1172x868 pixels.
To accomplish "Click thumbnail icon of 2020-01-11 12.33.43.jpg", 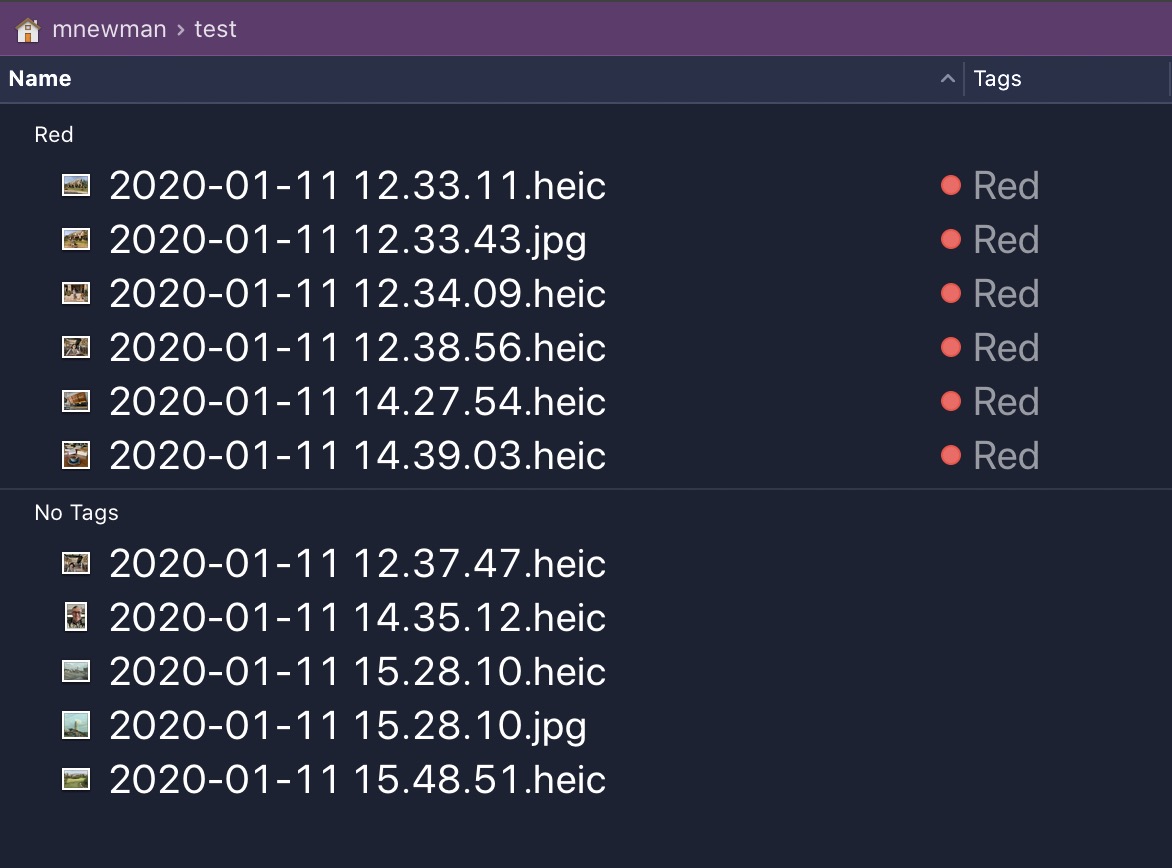I will click(76, 240).
